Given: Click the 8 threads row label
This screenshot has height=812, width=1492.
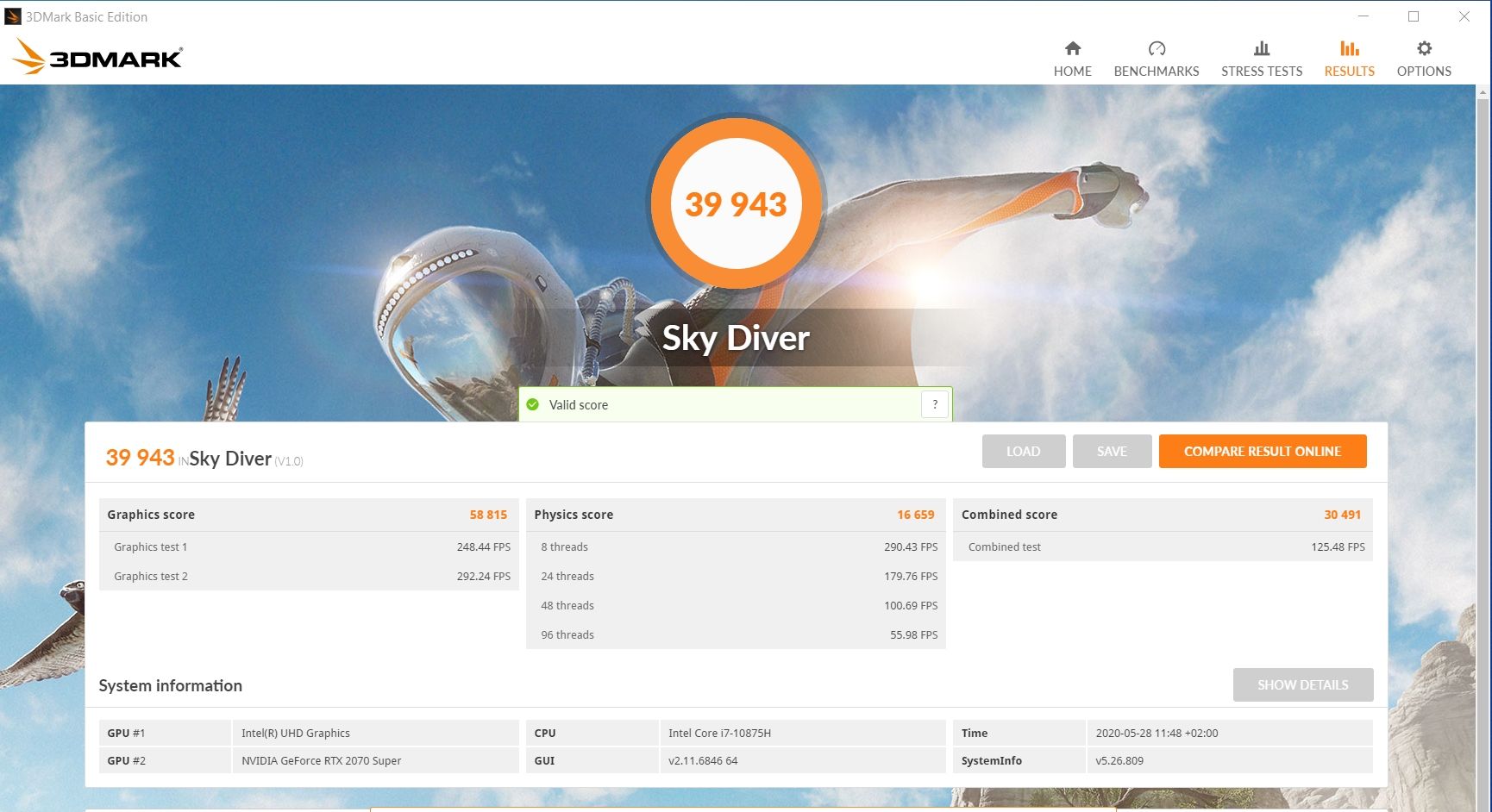Looking at the screenshot, I should [564, 547].
